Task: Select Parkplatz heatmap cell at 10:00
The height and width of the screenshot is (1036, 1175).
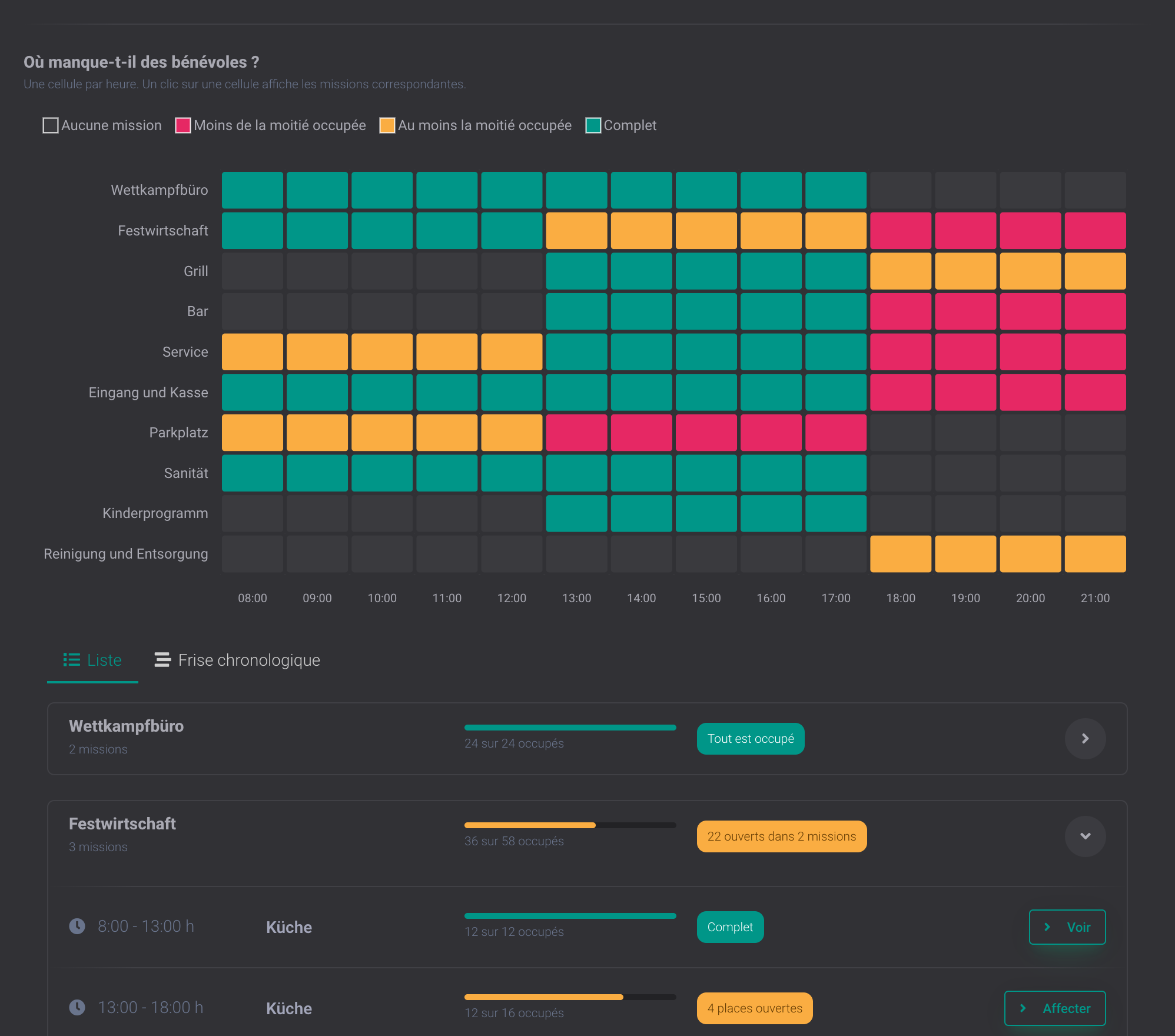Action: [382, 433]
